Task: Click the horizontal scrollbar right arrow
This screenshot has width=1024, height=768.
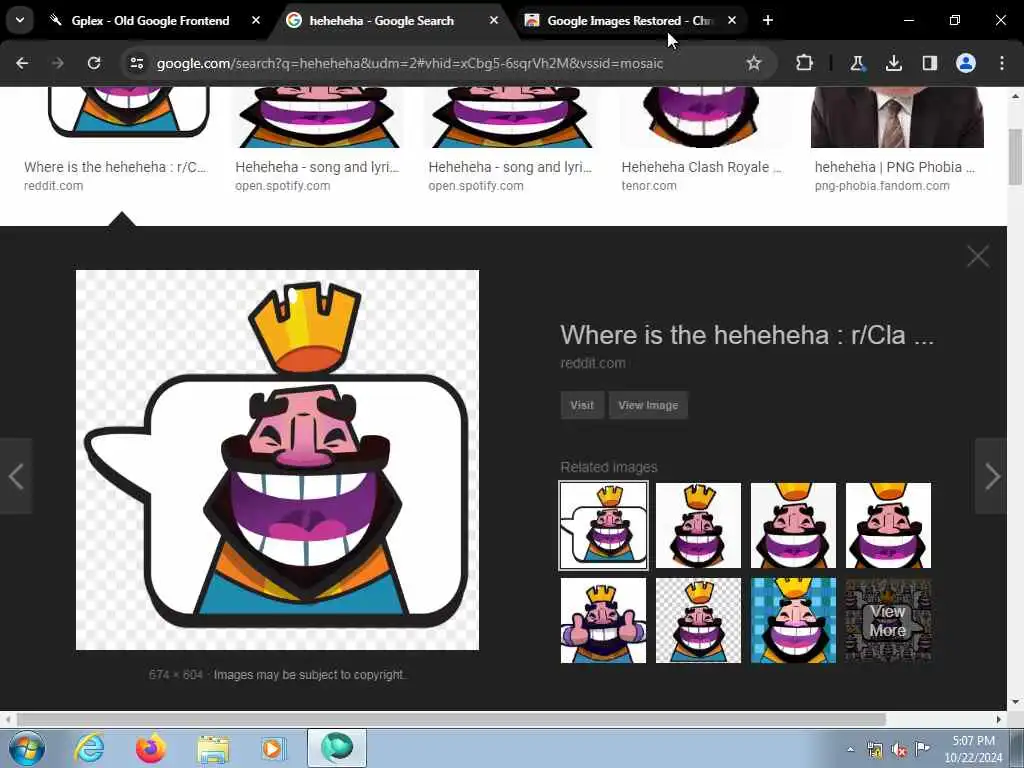Action: [x=999, y=719]
